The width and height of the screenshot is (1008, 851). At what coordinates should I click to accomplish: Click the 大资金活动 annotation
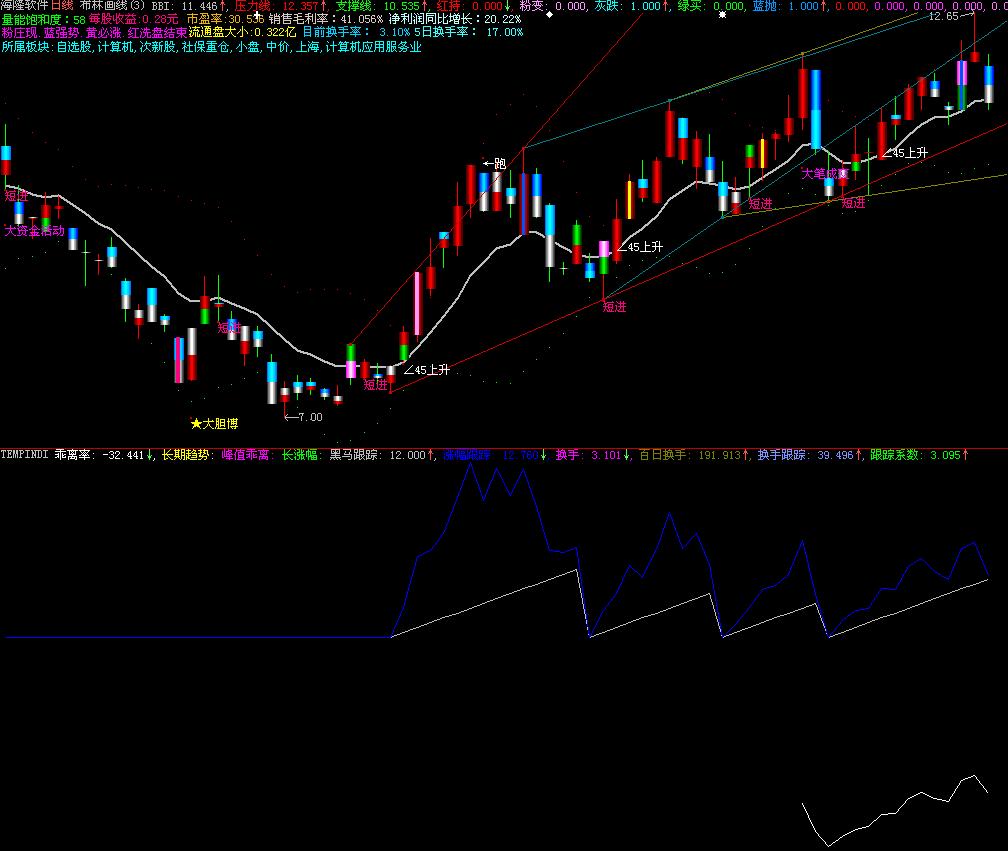point(35,230)
